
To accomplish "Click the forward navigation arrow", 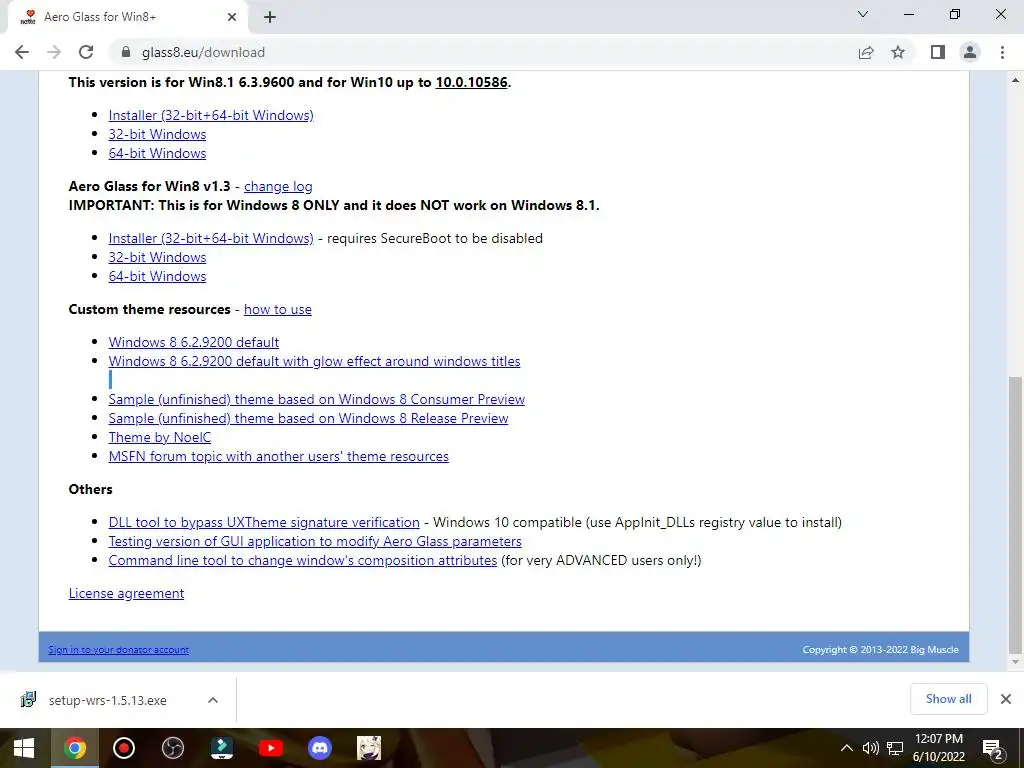I will (54, 52).
